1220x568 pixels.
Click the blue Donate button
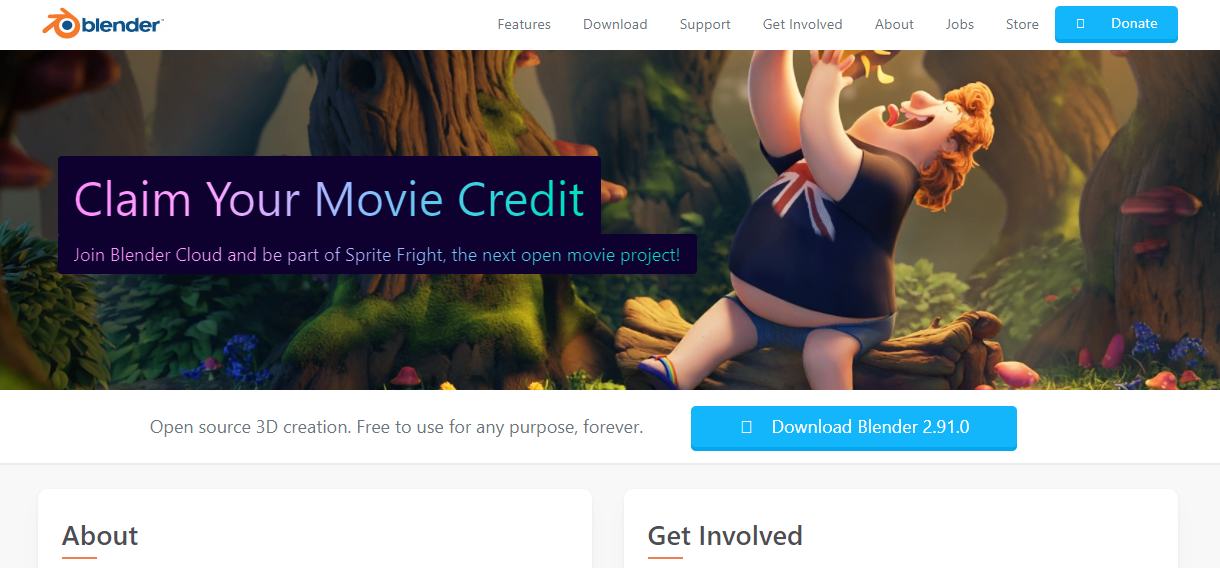tap(1116, 24)
